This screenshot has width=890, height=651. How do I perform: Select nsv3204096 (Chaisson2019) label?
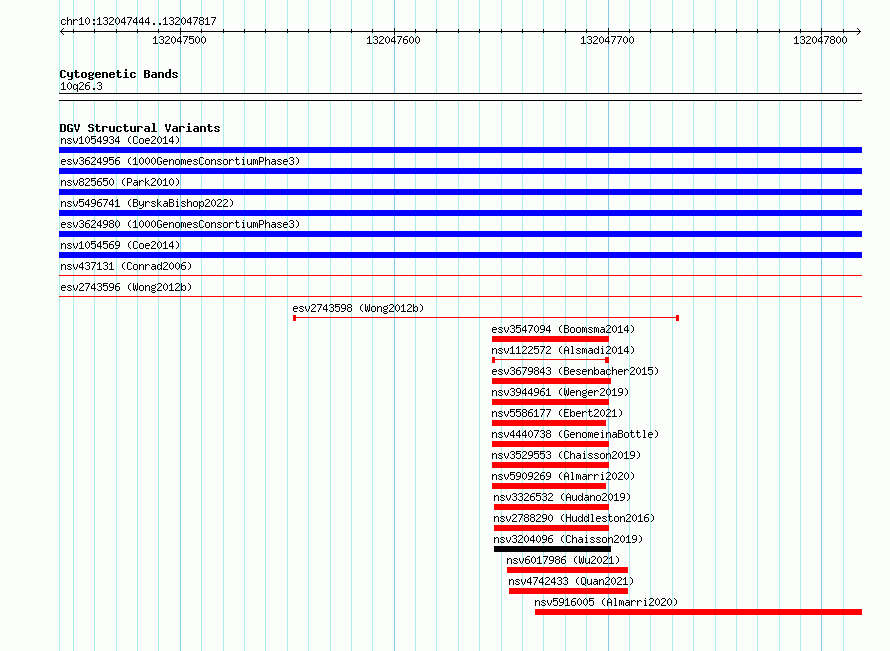pos(568,539)
